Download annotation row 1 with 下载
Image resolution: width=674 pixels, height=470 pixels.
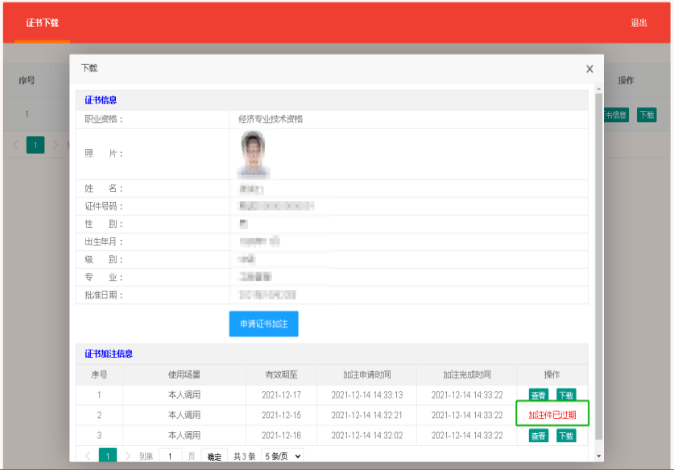(566, 395)
